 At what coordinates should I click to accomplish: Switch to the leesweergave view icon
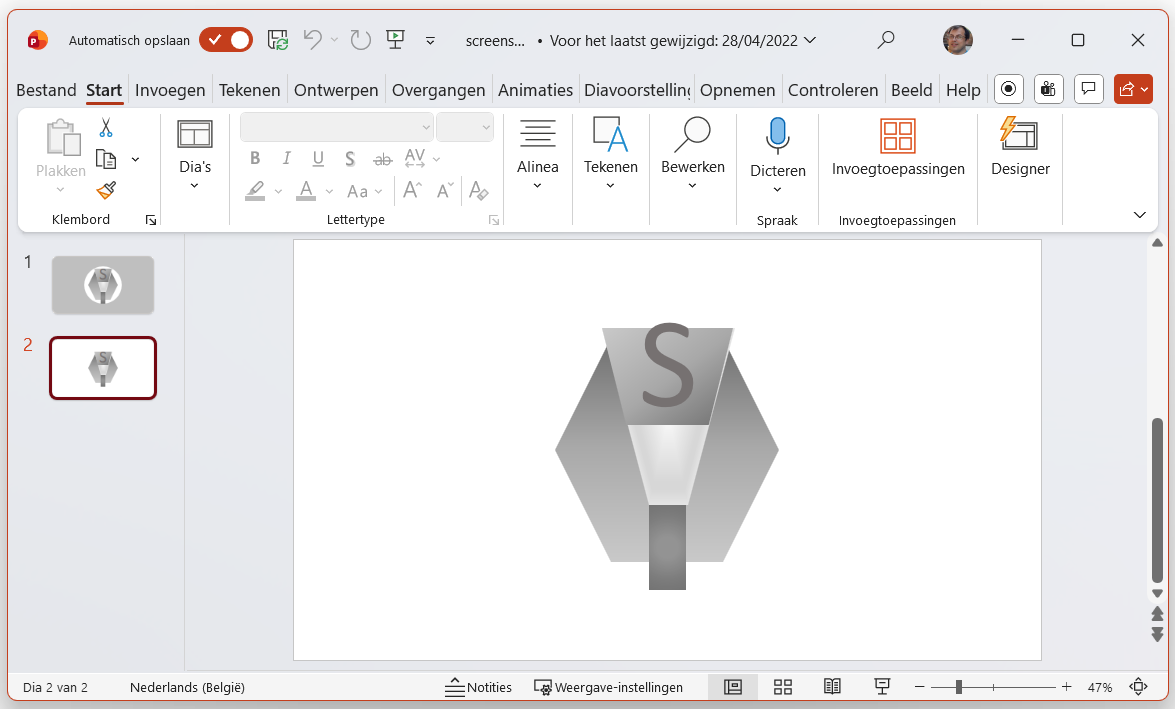tap(832, 687)
